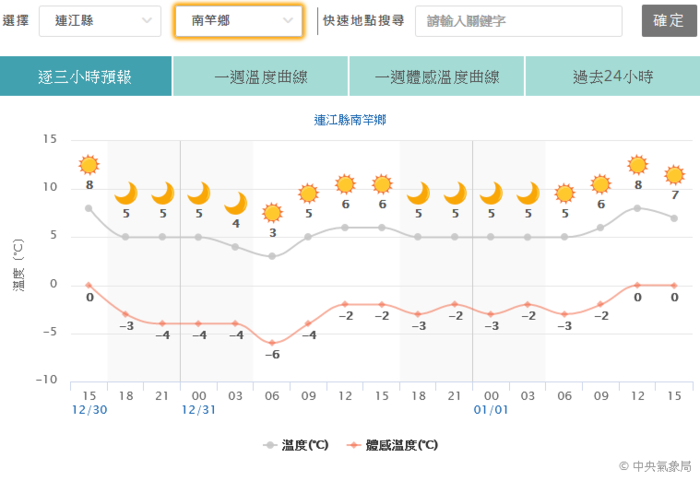Click the moon icon at 12/30 18:00
Image resolution: width=700 pixels, height=481 pixels.
tap(126, 193)
